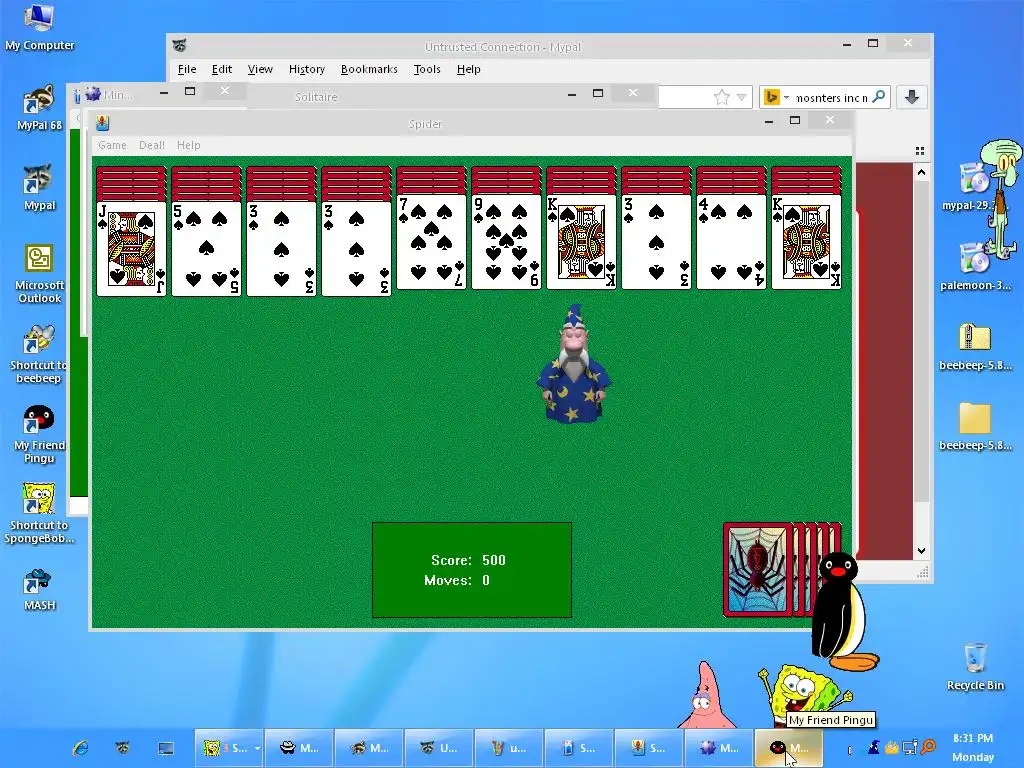Expand the SpongeBob taskbar group arrow
The image size is (1024, 768).
[257, 748]
